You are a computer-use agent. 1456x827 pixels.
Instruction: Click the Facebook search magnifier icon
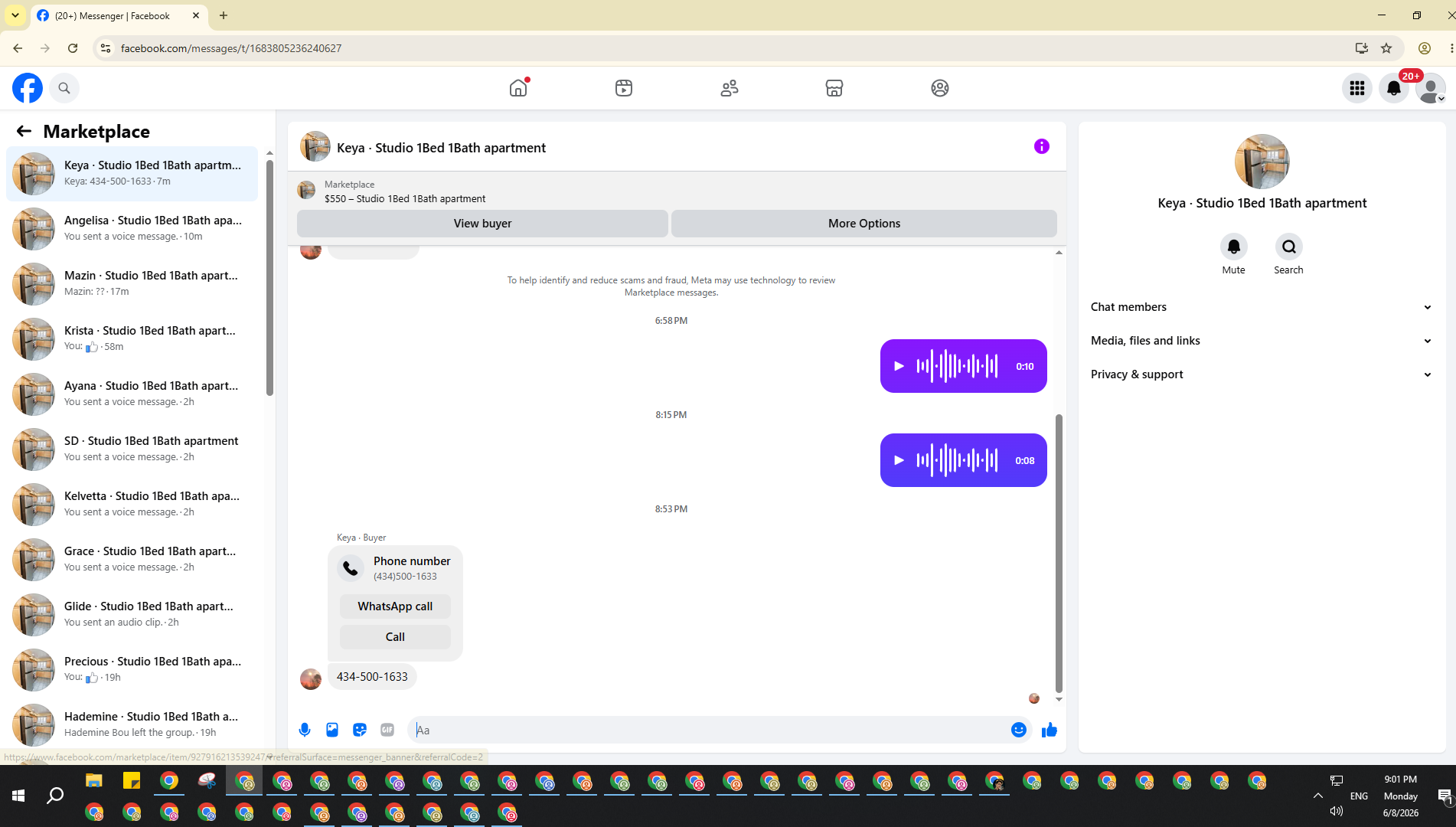coord(64,88)
